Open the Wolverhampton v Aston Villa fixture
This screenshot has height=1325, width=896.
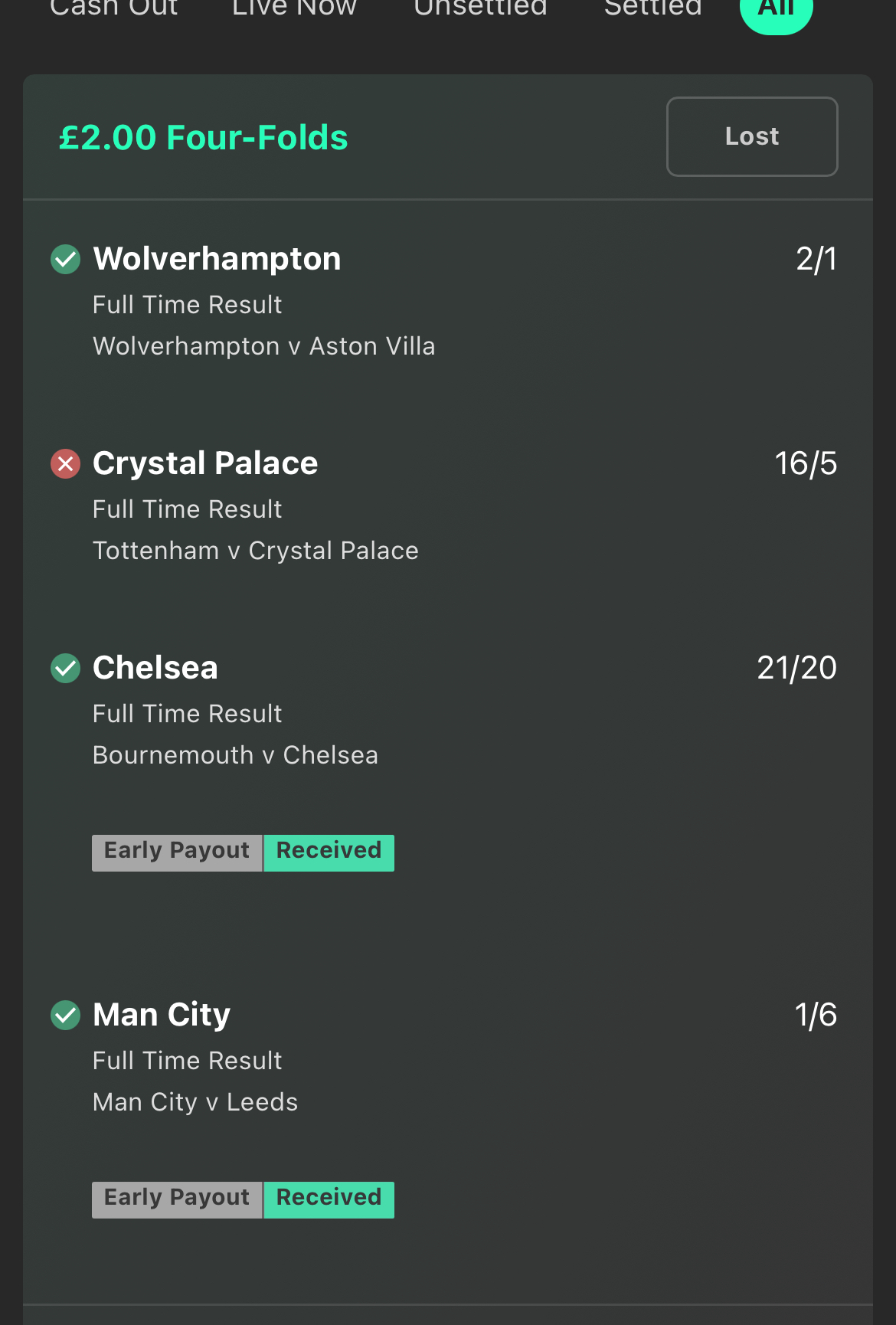[x=264, y=346]
